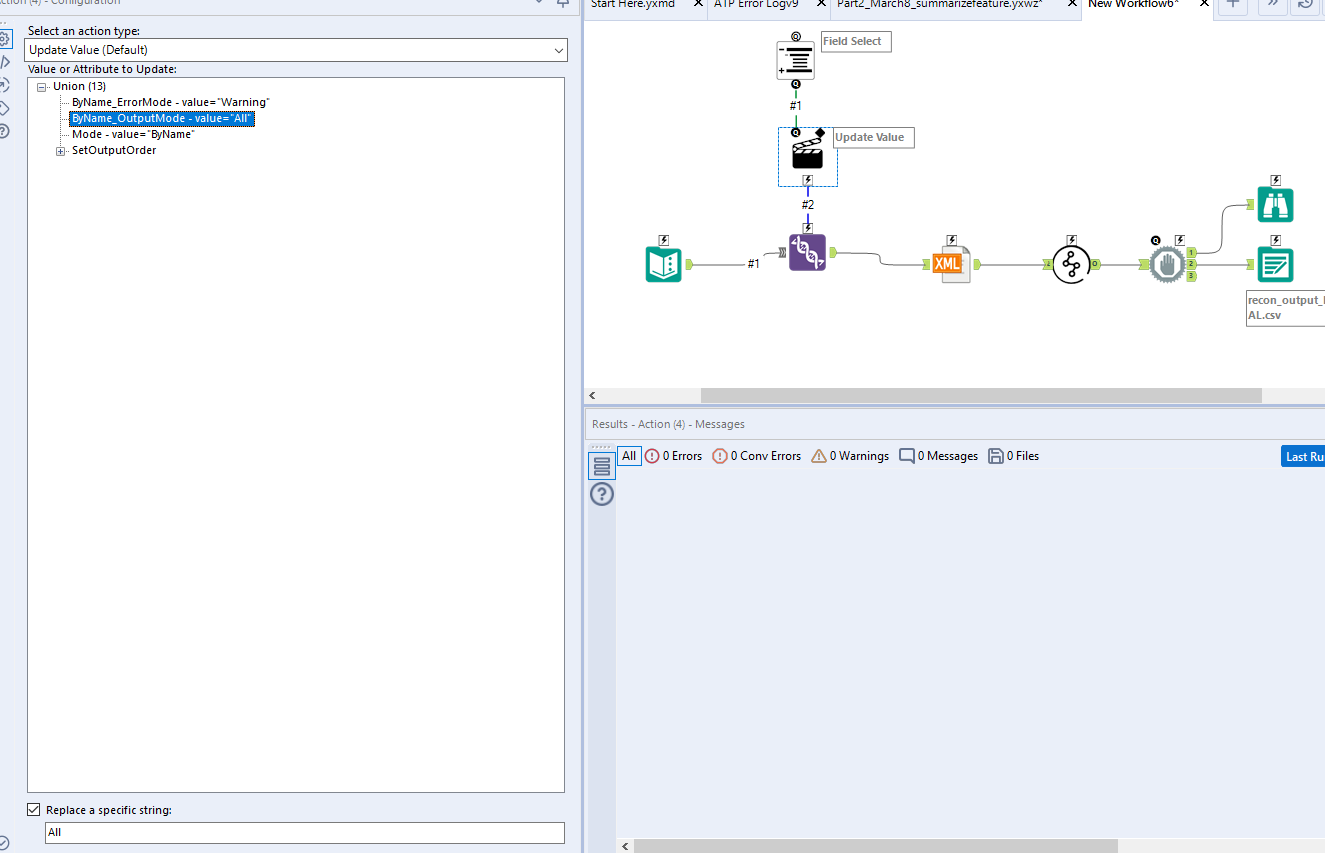Select the XML Parse tool
1325x853 pixels.
(x=950, y=262)
